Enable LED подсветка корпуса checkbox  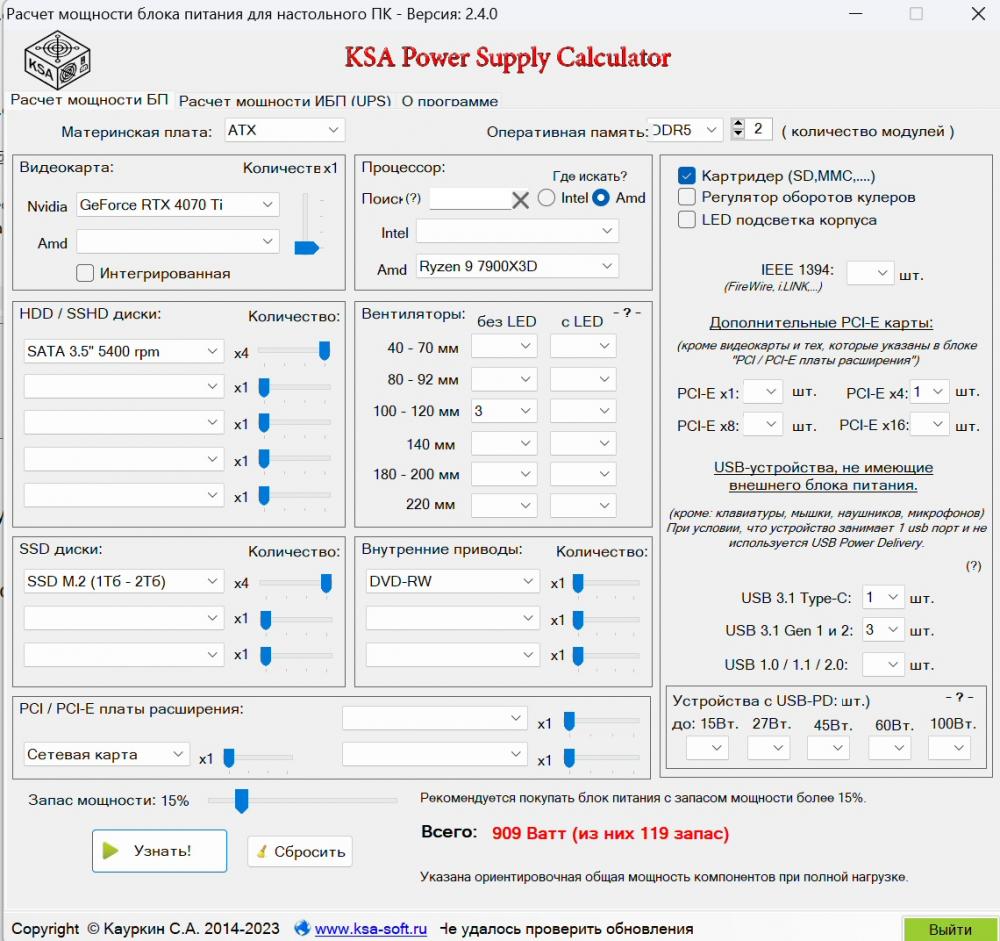686,219
